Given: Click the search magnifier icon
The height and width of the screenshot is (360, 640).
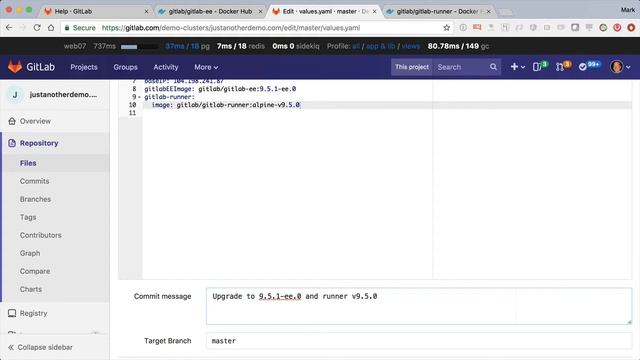Looking at the screenshot, I should [493, 67].
